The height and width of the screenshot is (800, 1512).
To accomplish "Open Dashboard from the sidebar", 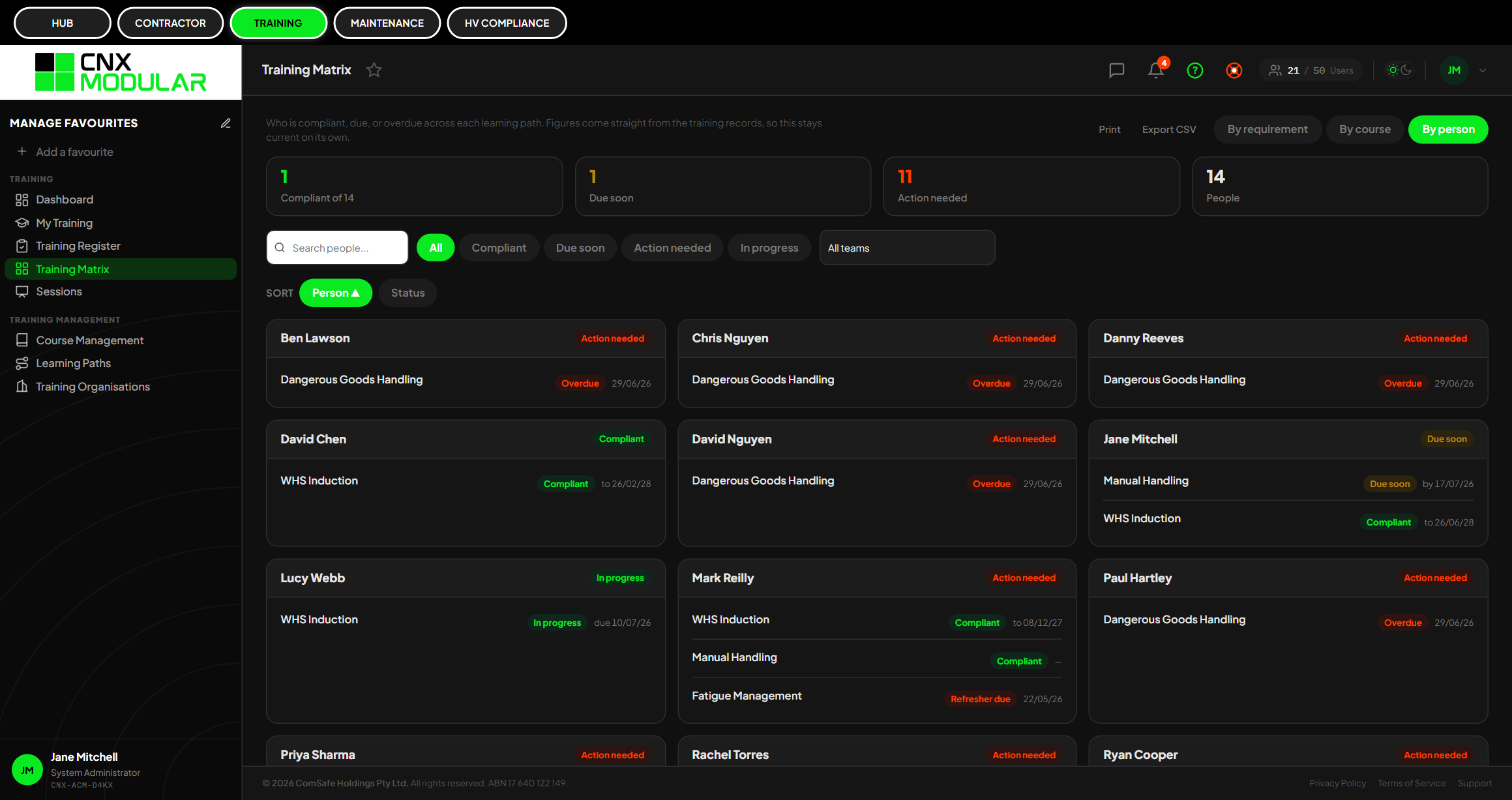I will (x=121, y=200).
